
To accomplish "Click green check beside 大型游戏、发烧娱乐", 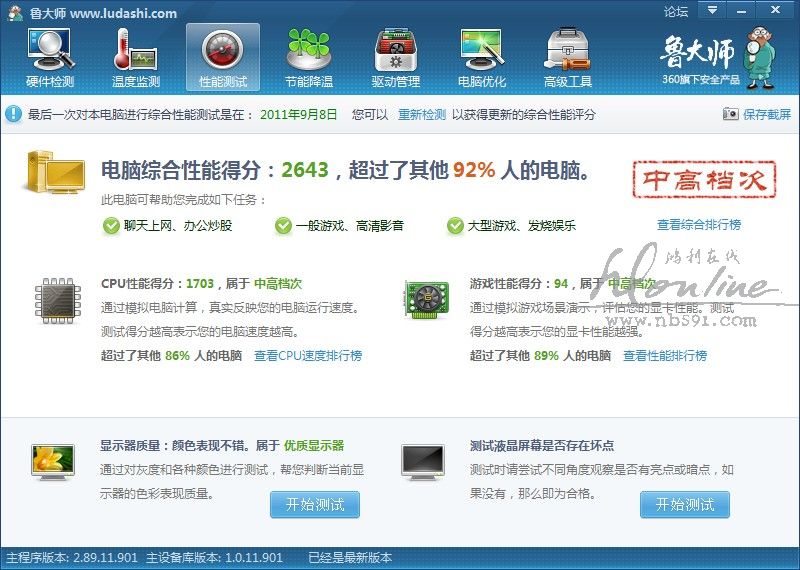I will pos(455,226).
